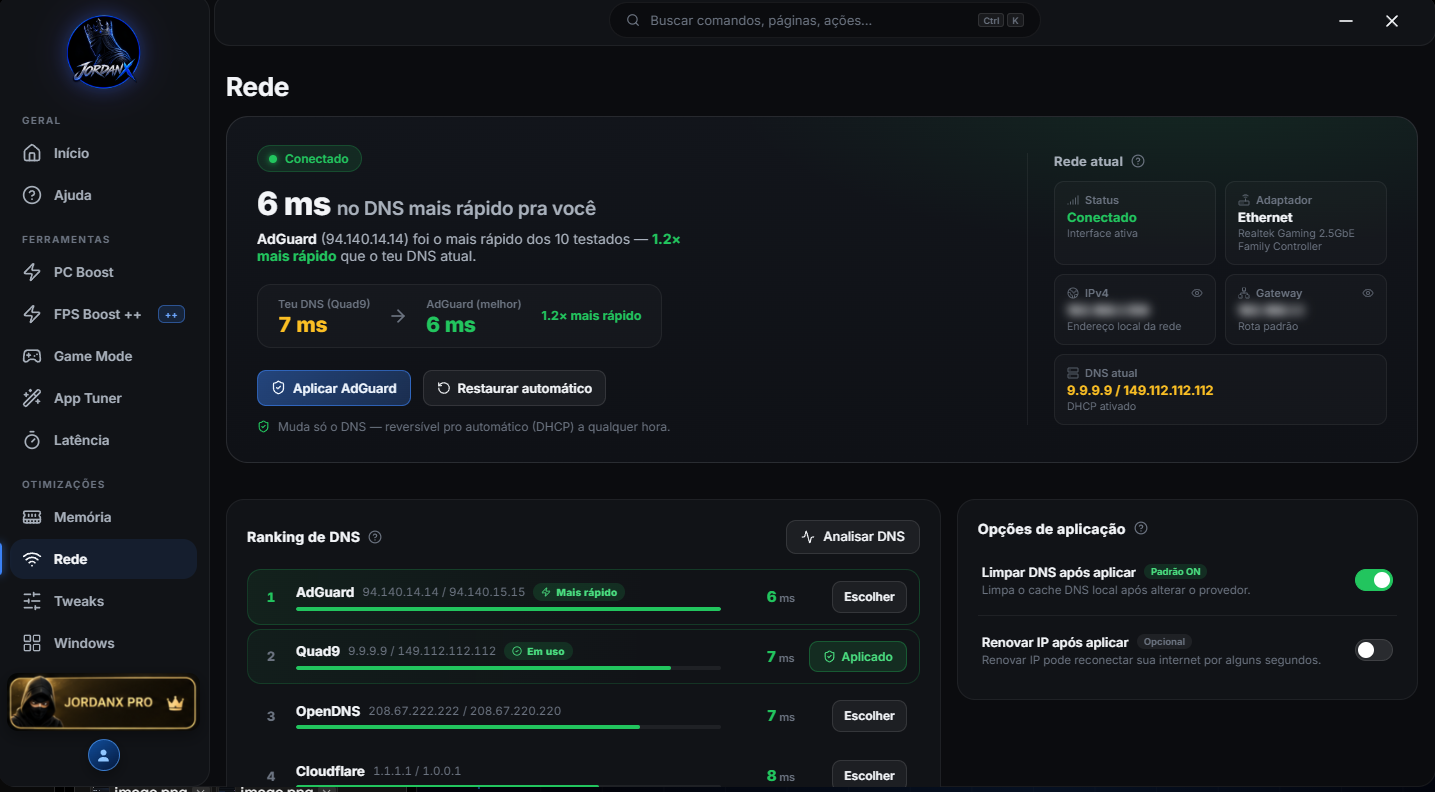Reveal the IPv4 address eye icon

(1197, 293)
